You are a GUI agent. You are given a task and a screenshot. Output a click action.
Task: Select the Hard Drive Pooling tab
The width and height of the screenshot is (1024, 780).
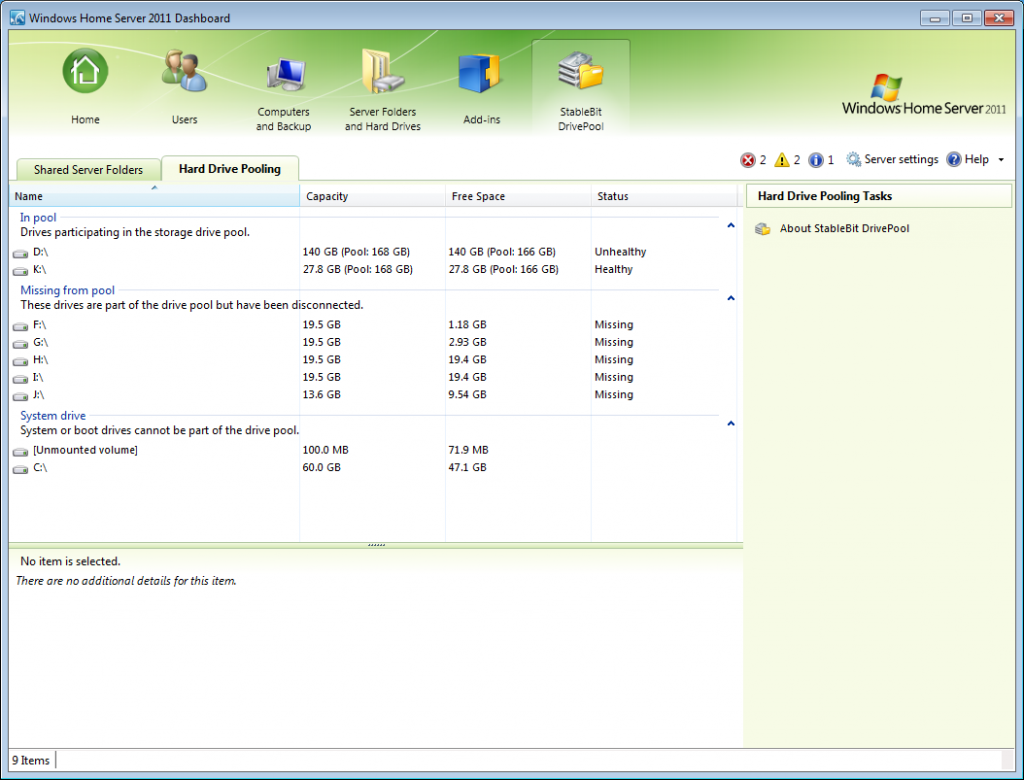tap(230, 169)
